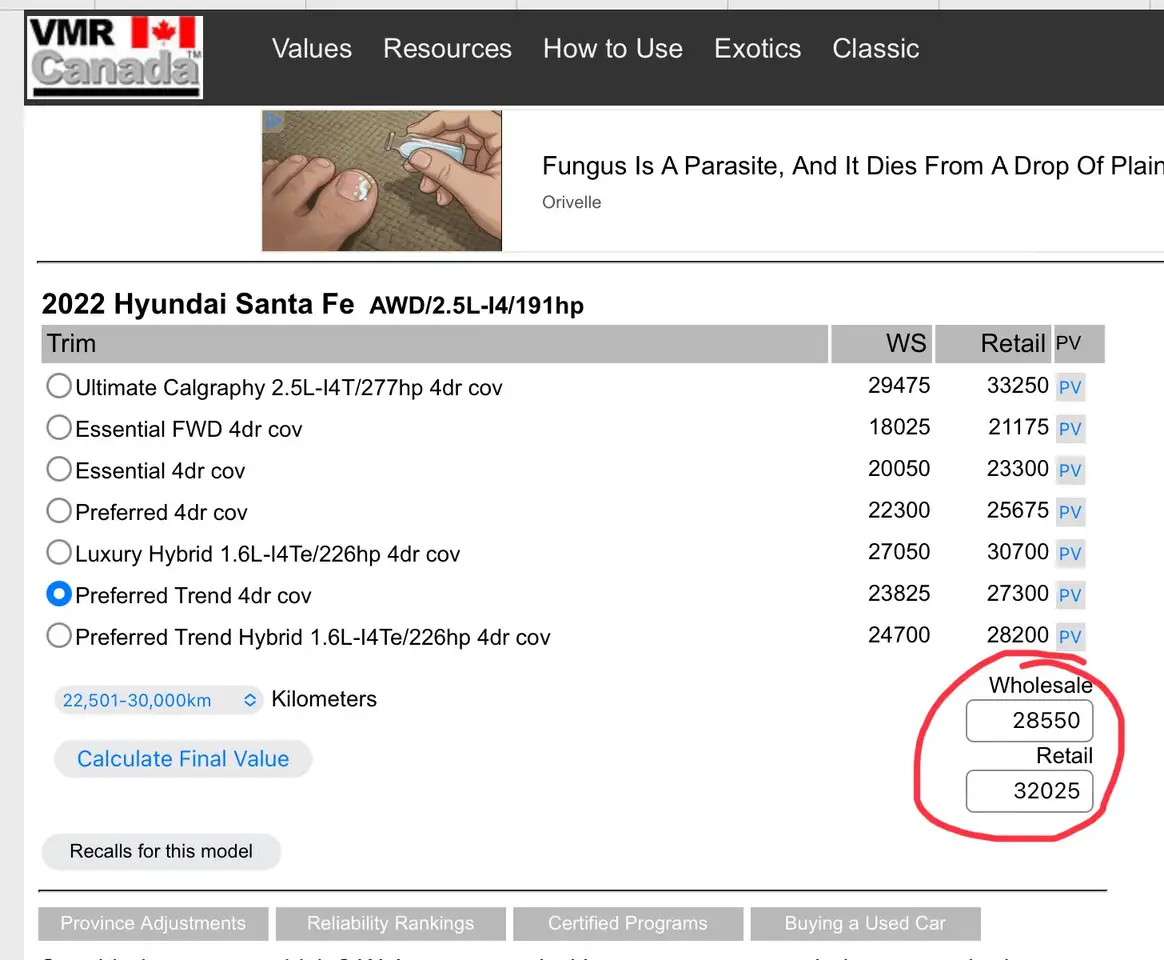Click the Fungus Is A Parasite ad headline

pyautogui.click(x=852, y=166)
